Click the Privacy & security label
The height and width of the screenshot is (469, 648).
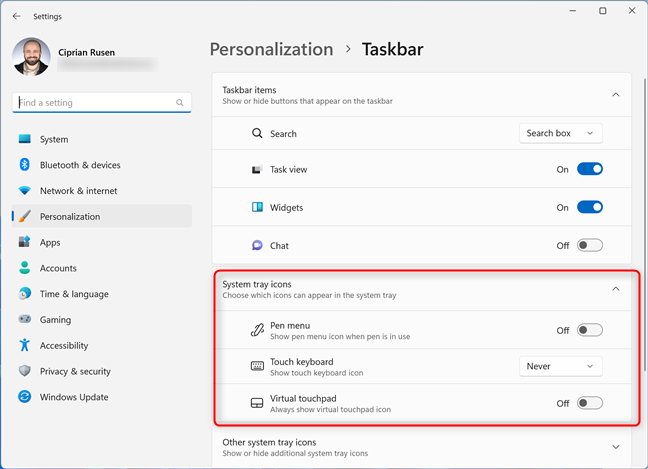[75, 371]
